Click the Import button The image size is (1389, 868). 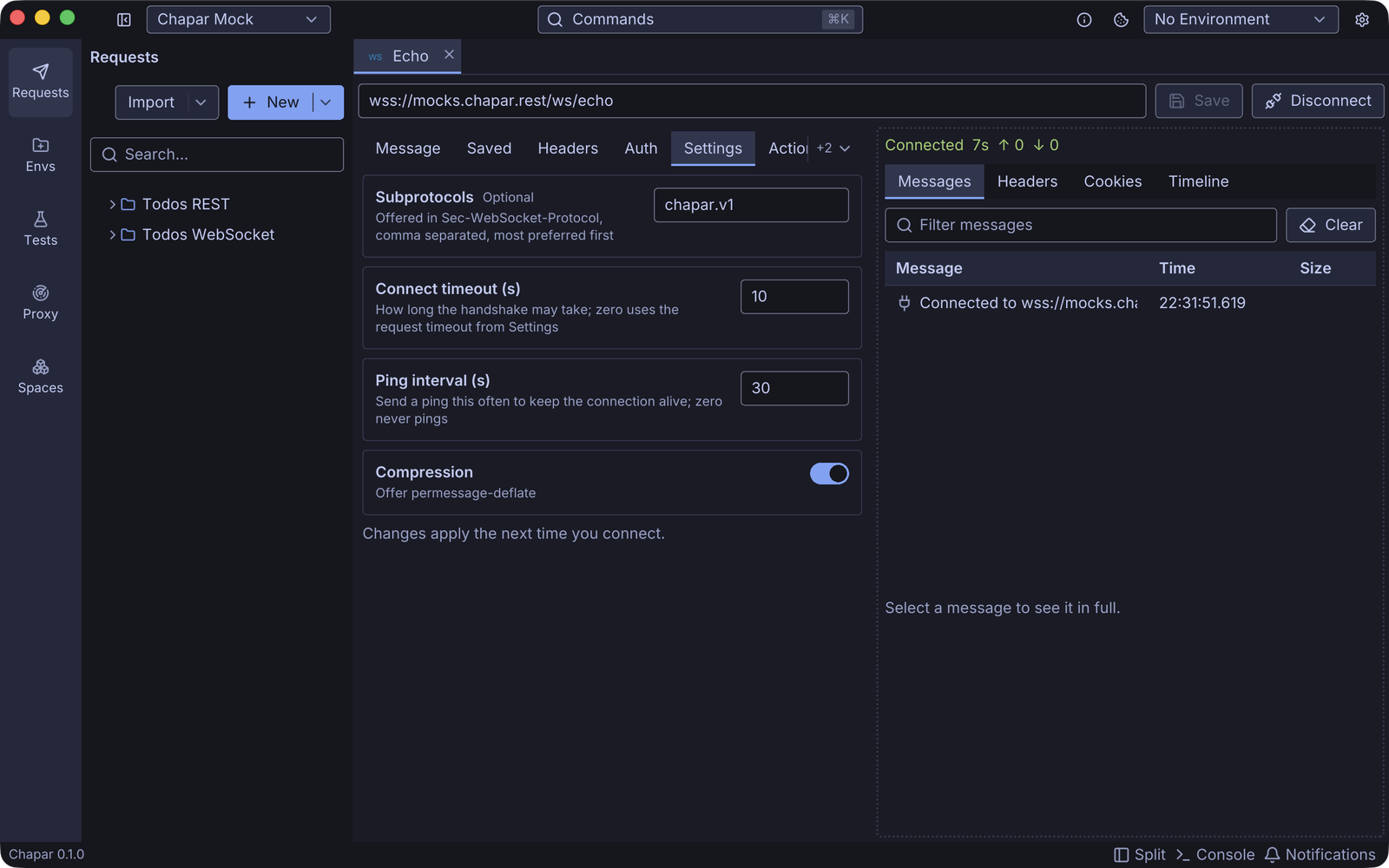(x=152, y=102)
